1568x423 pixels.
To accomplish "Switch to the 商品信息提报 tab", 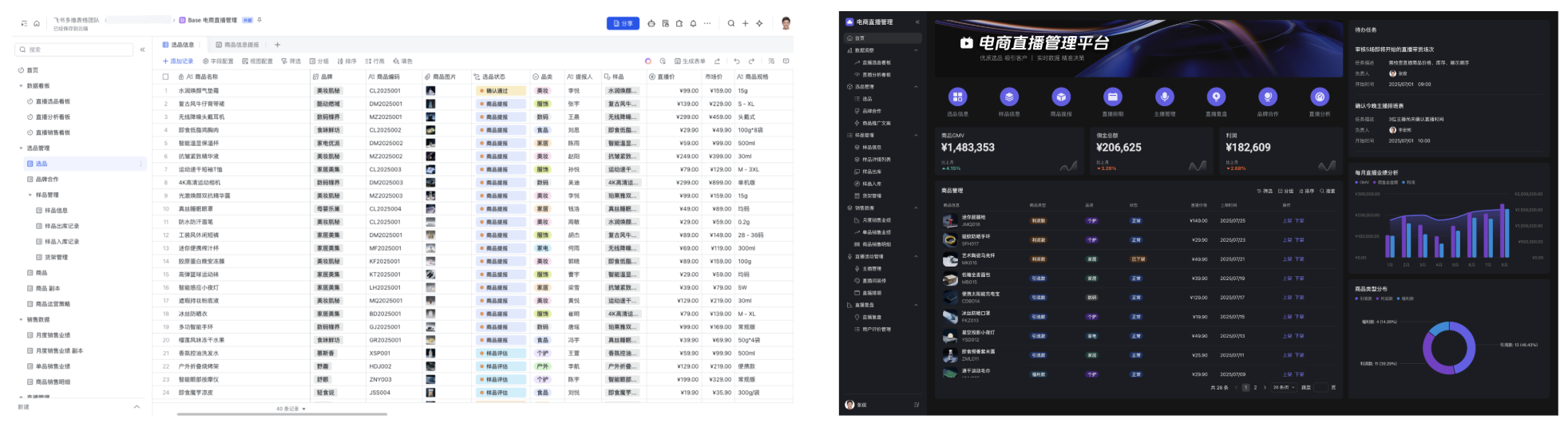I will coord(238,45).
